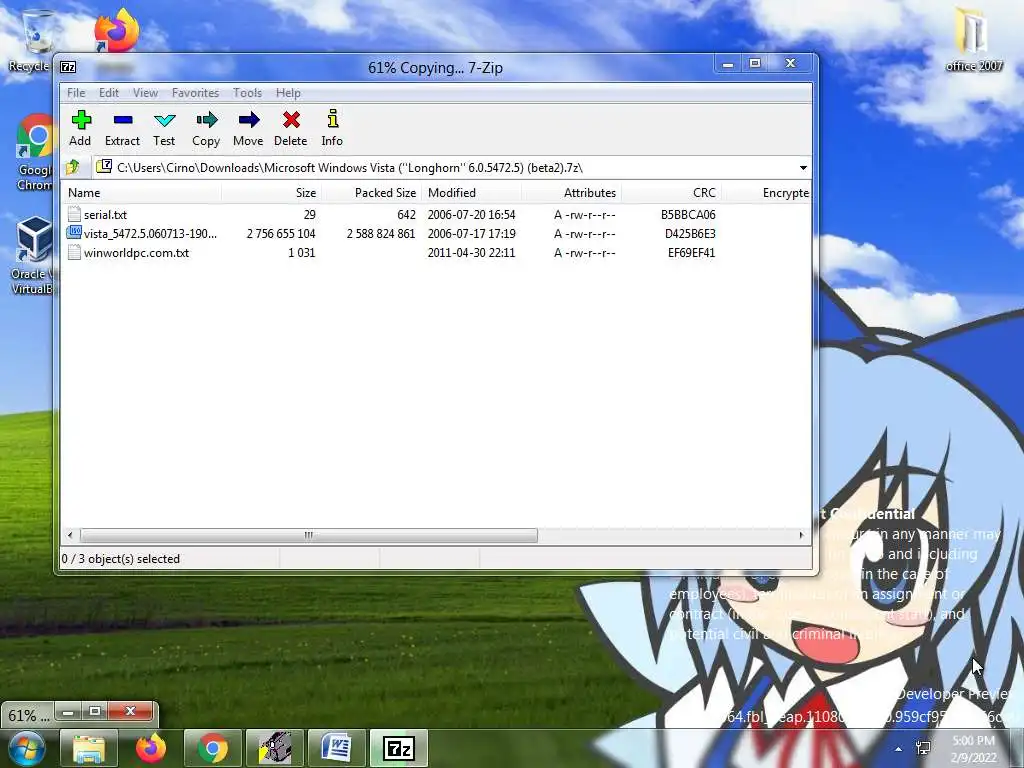
Task: Click the horizontal scrollbar thumb
Action: coord(308,536)
